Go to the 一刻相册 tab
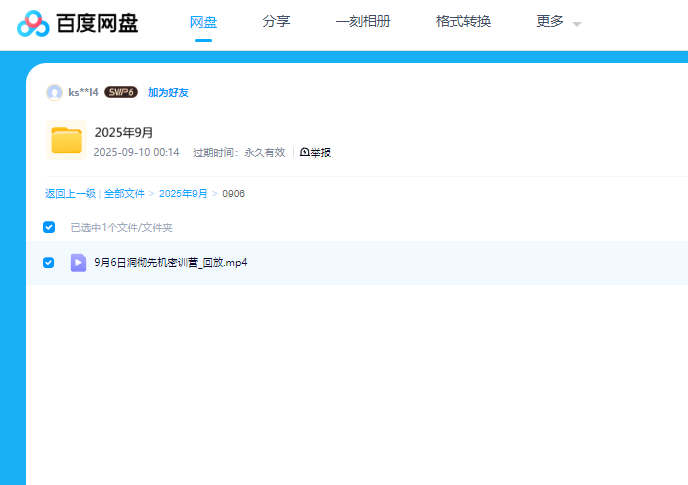 click(x=363, y=22)
